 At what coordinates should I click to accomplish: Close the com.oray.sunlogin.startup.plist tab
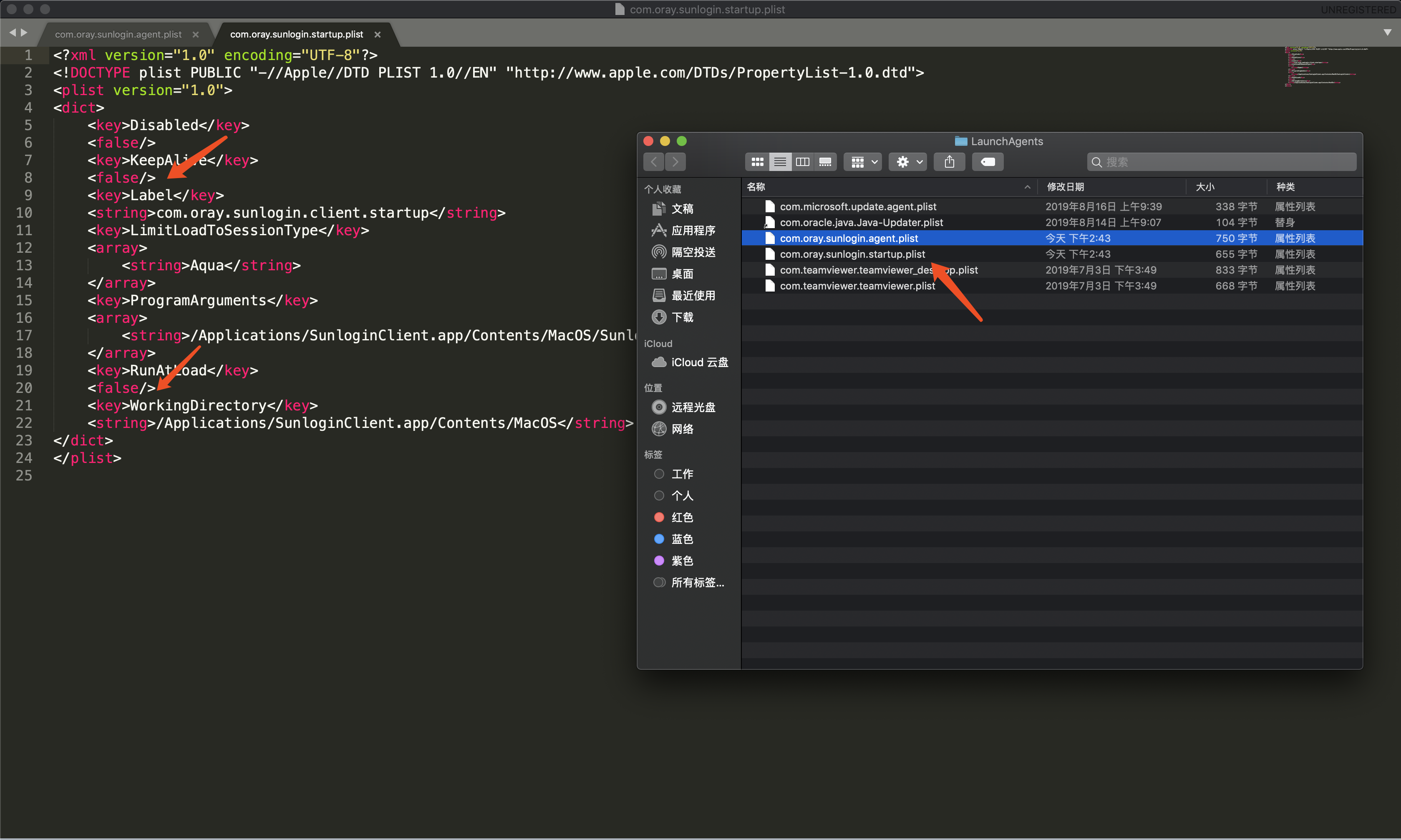pos(378,35)
